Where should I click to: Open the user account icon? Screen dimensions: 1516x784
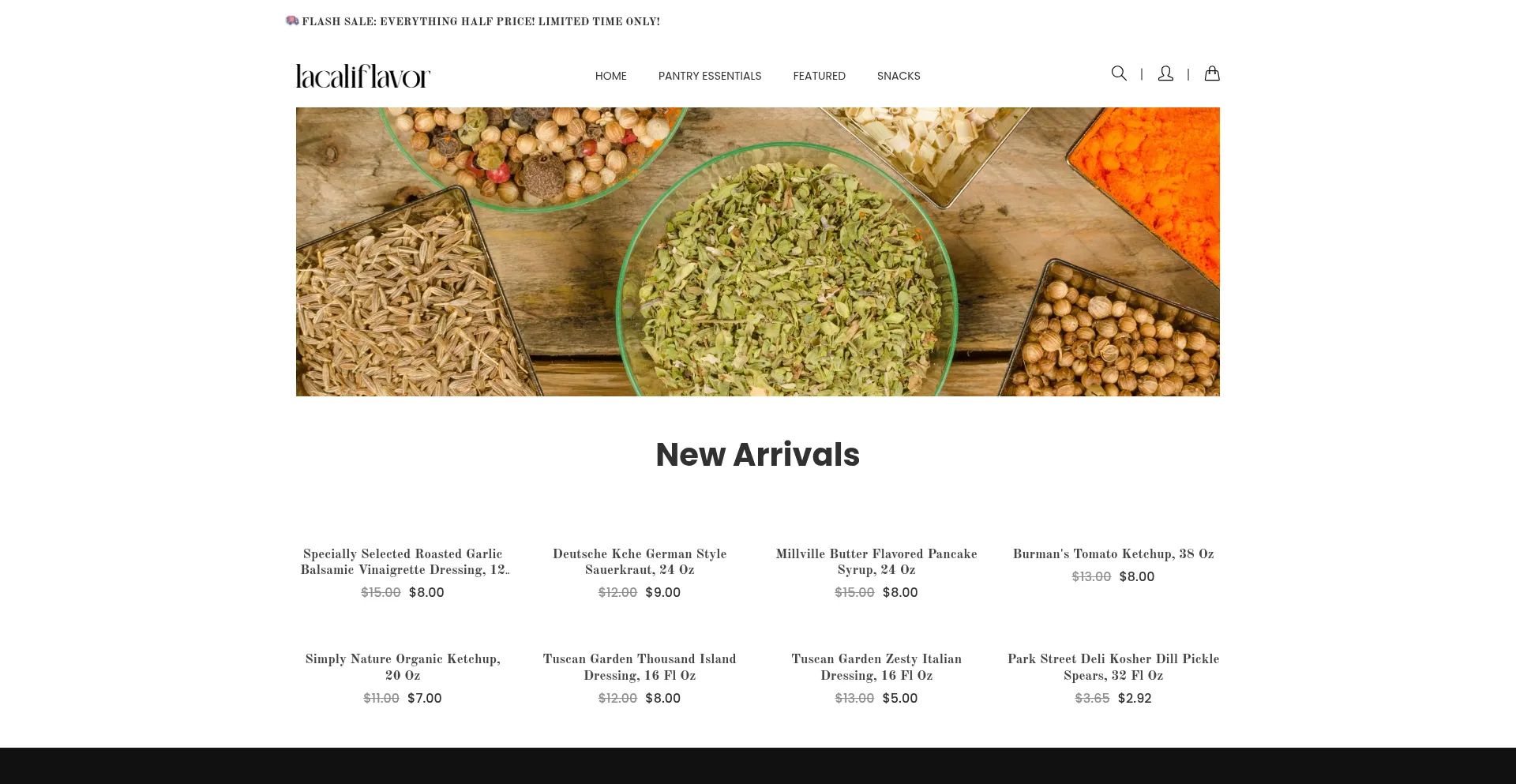tap(1165, 73)
